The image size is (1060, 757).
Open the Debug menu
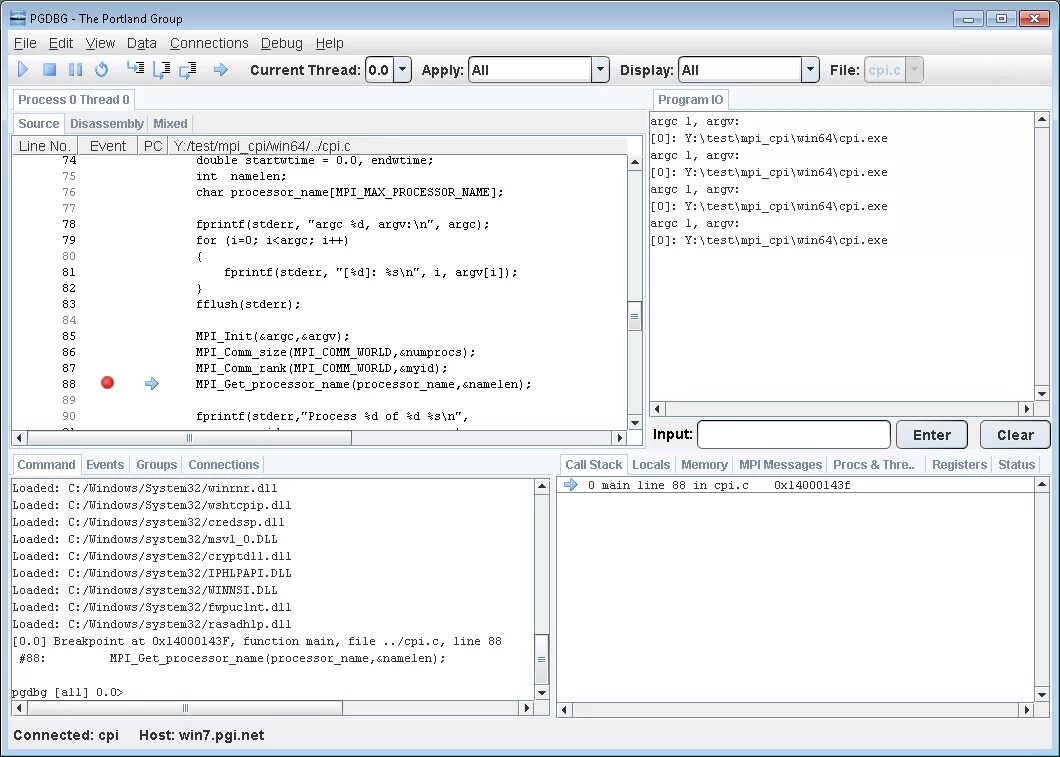pyautogui.click(x=282, y=43)
